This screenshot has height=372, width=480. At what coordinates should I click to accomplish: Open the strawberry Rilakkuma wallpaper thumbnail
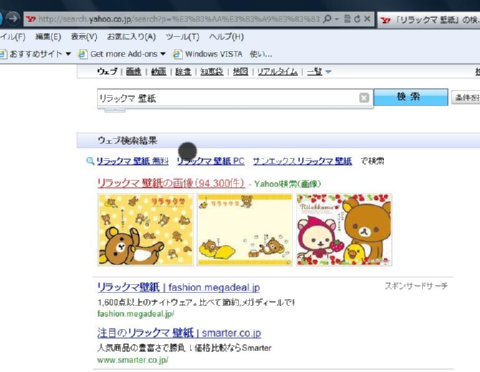(x=344, y=230)
